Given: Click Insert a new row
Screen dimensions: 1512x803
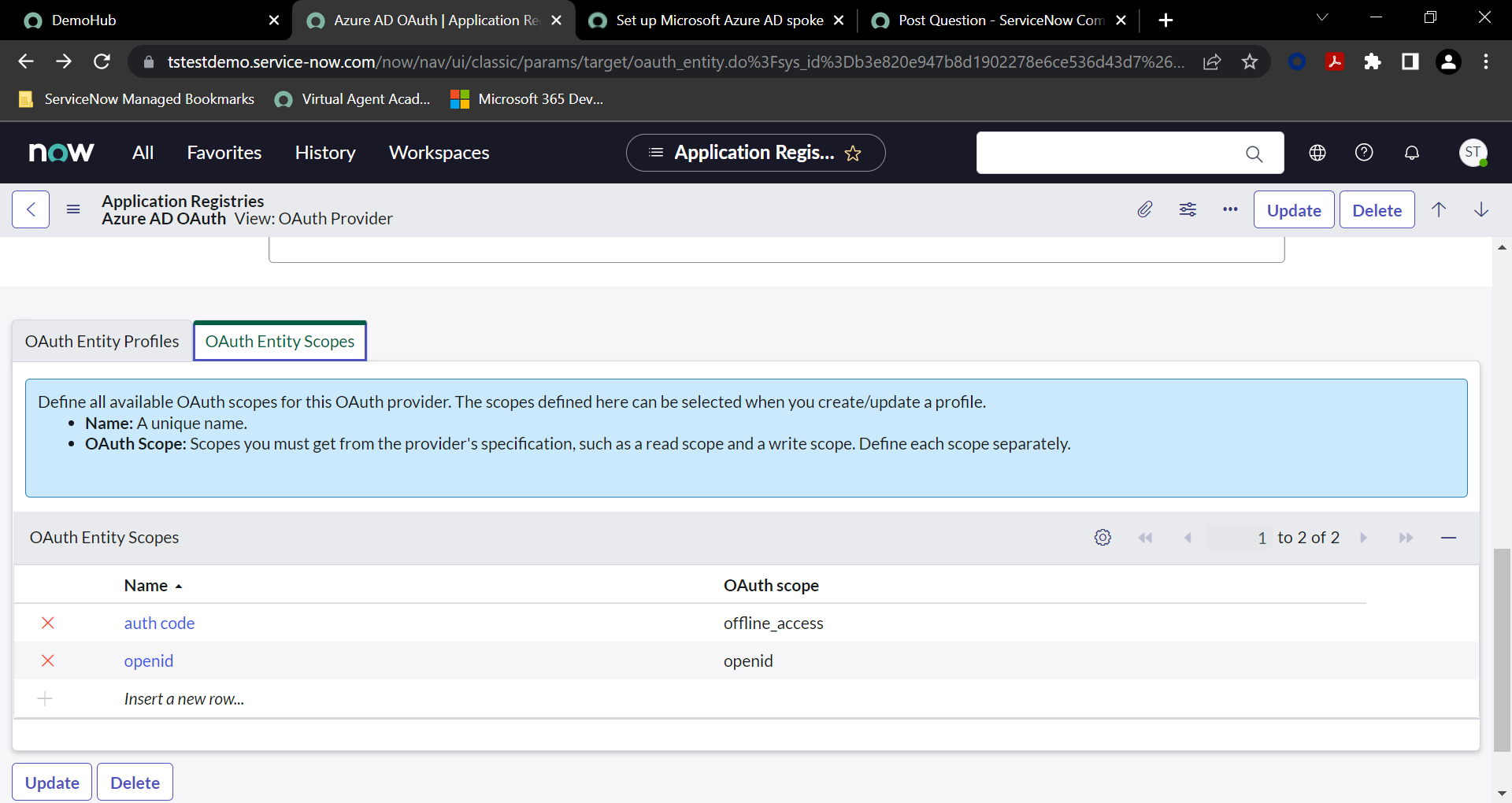Looking at the screenshot, I should pos(183,698).
